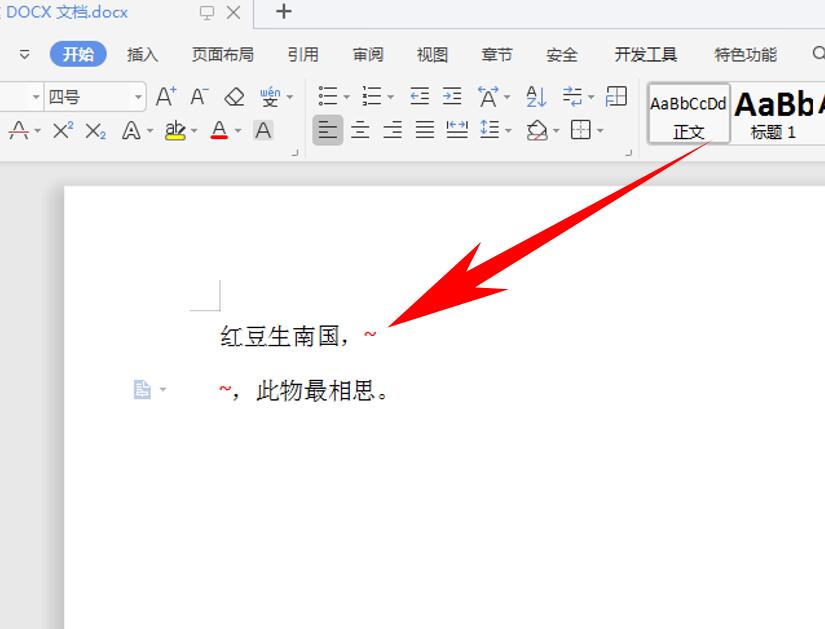
Task: Click the phonetic guide wén icon
Action: click(270, 97)
